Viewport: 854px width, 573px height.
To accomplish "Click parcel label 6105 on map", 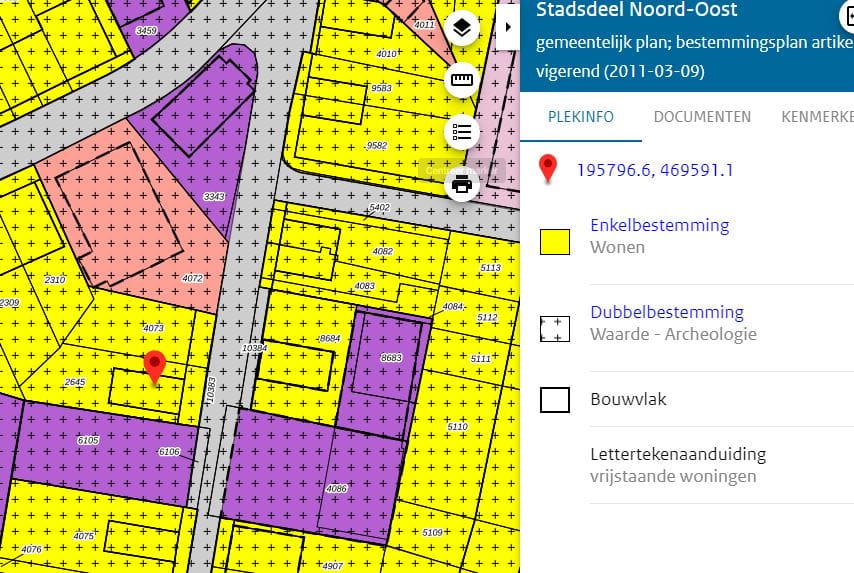I will click(88, 440).
